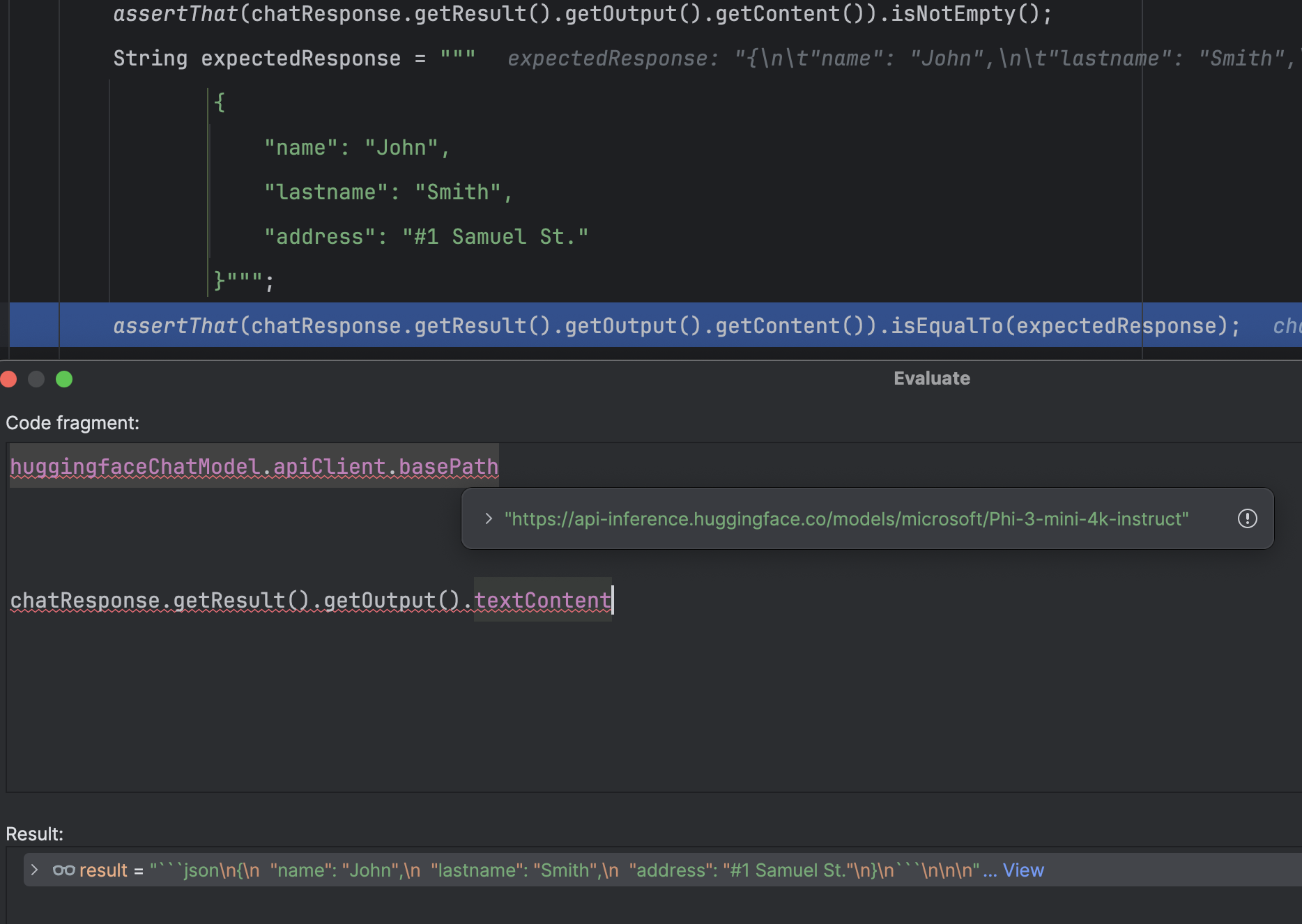Click the inline expectedResponse debugger hint
This screenshot has height=924, width=1302.
click(x=901, y=58)
